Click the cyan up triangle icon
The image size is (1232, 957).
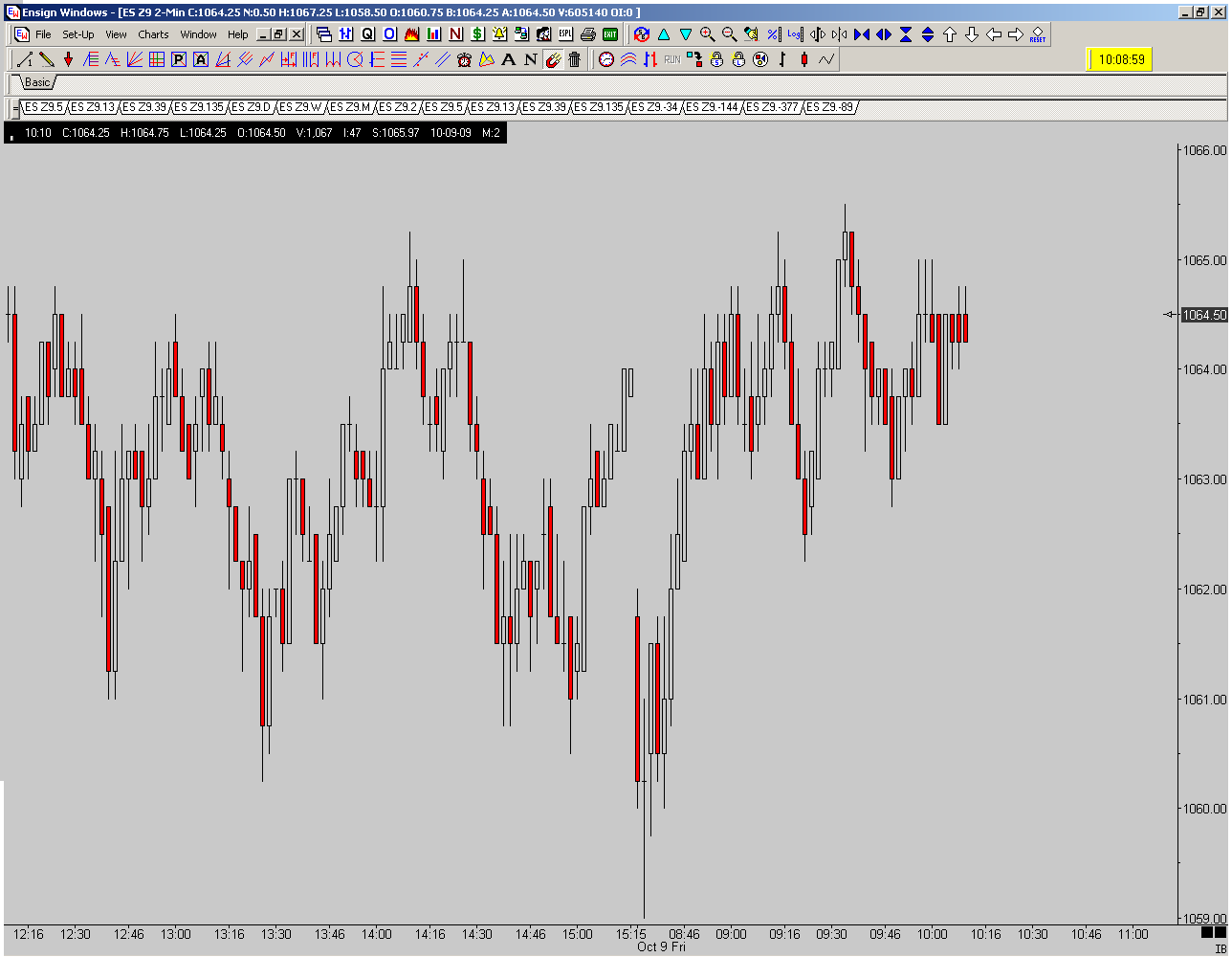pyautogui.click(x=664, y=34)
